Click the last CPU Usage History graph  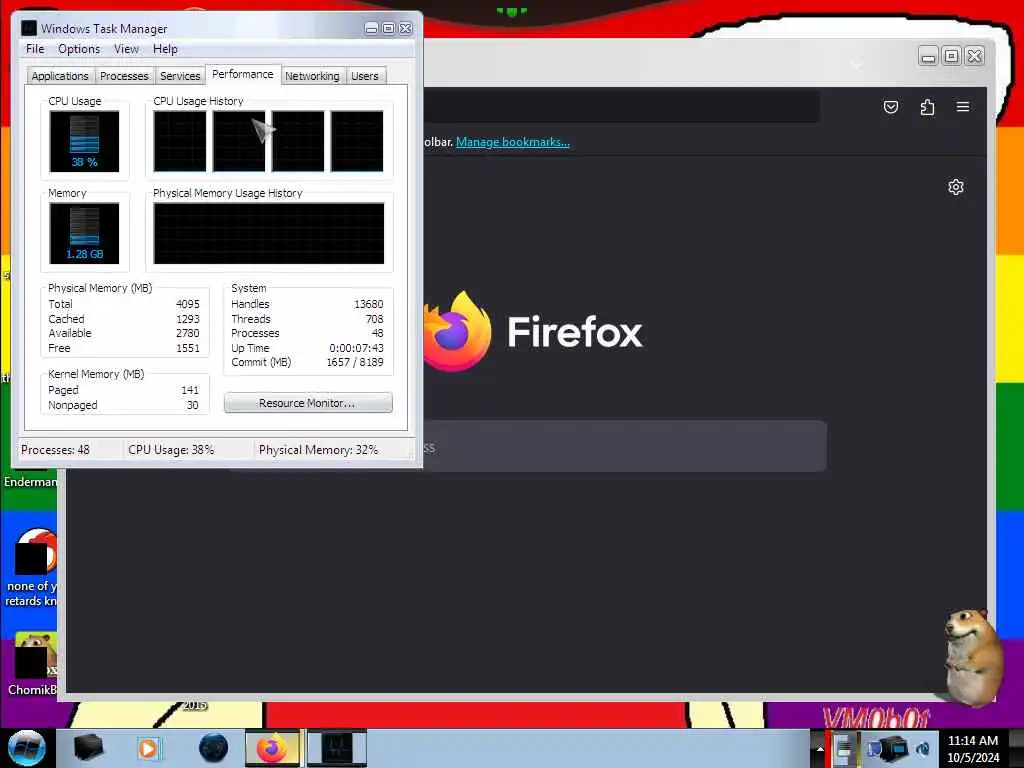pos(357,141)
